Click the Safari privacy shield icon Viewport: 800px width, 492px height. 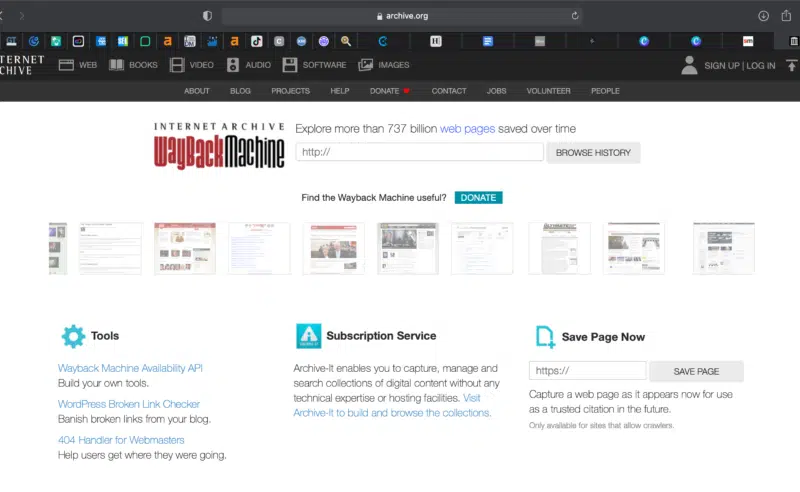click(x=207, y=16)
